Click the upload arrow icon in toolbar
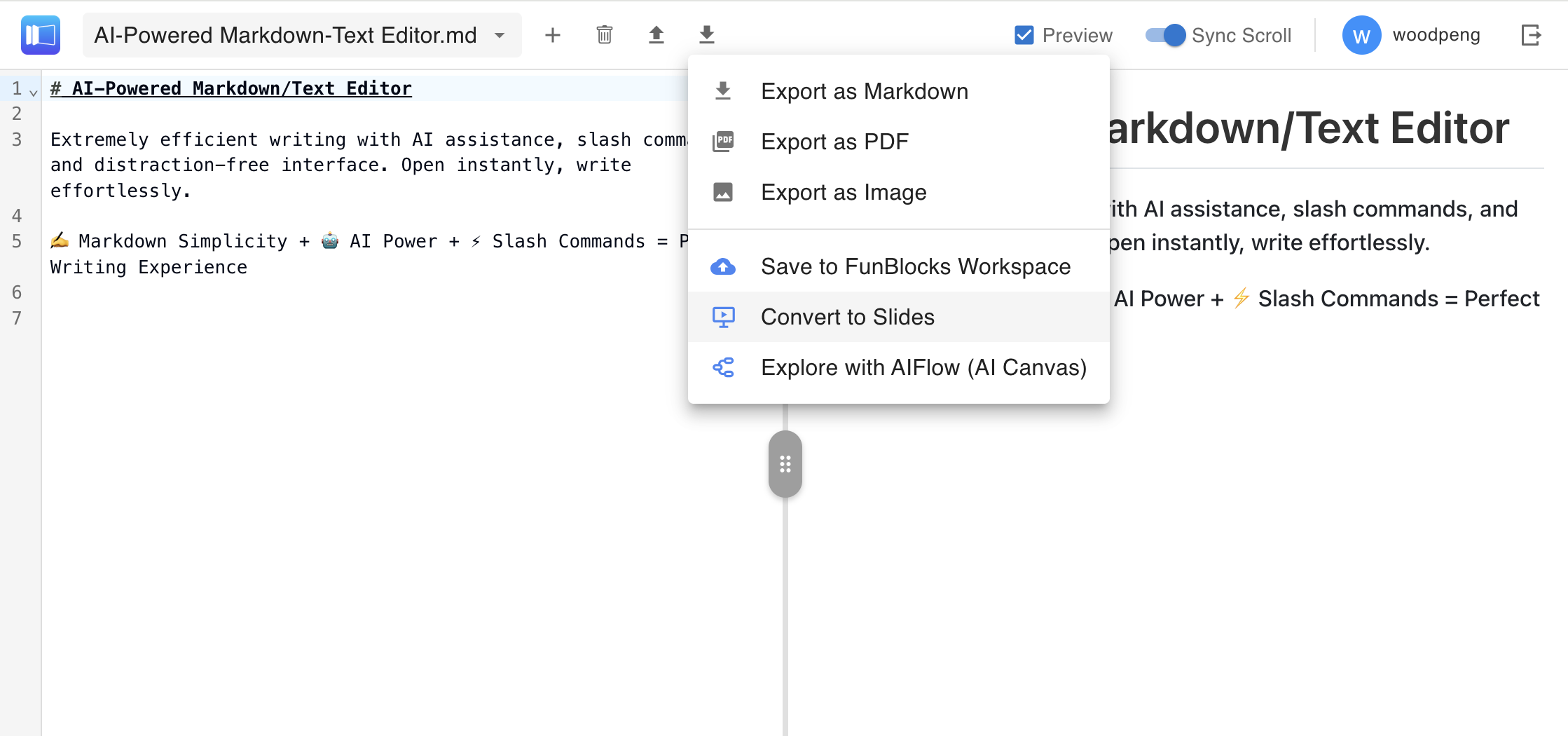 click(x=656, y=34)
